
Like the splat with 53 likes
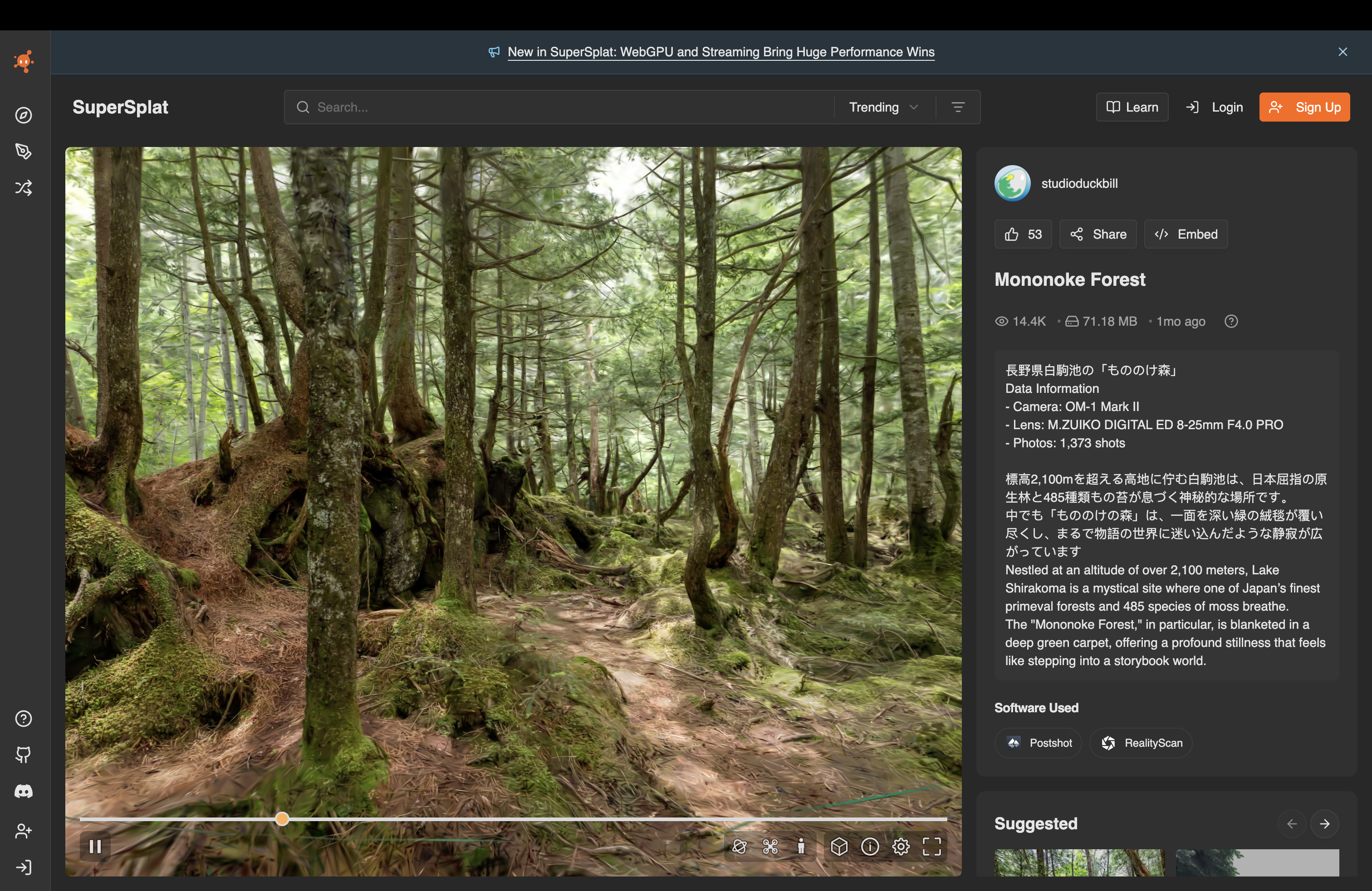1023,234
